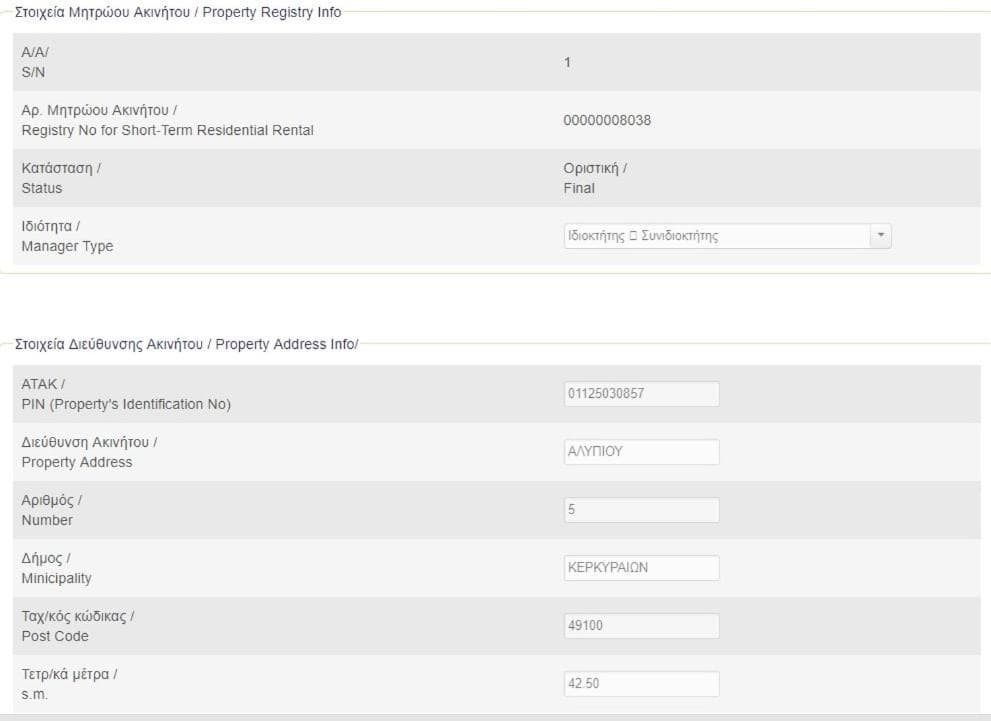
Task: Click the registry number value 00000008038
Action: click(607, 121)
